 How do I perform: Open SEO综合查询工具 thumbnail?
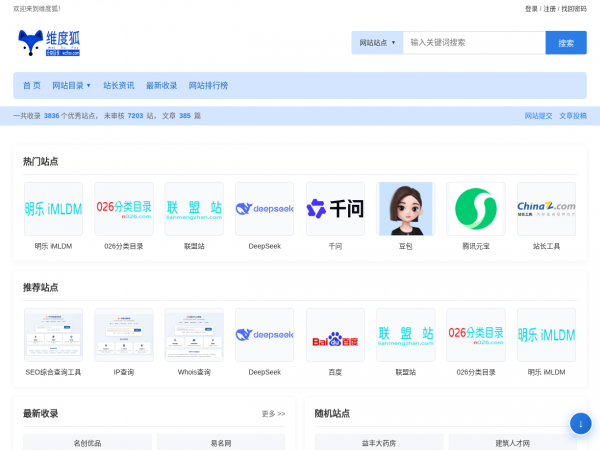(54, 335)
